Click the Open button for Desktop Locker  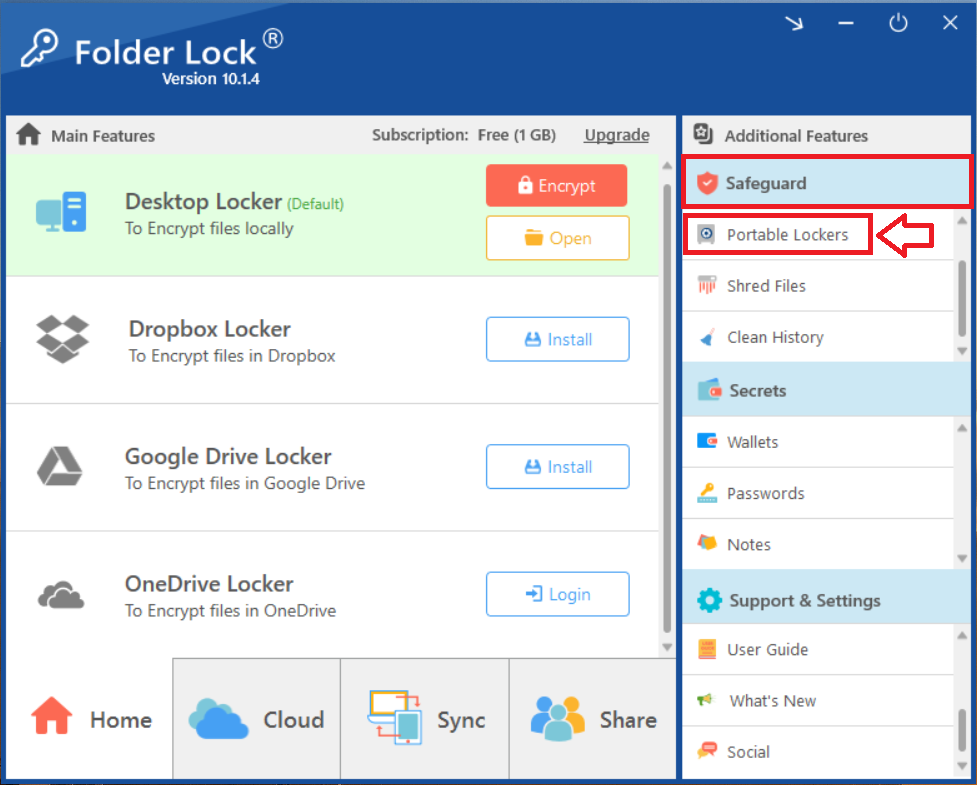[558, 237]
